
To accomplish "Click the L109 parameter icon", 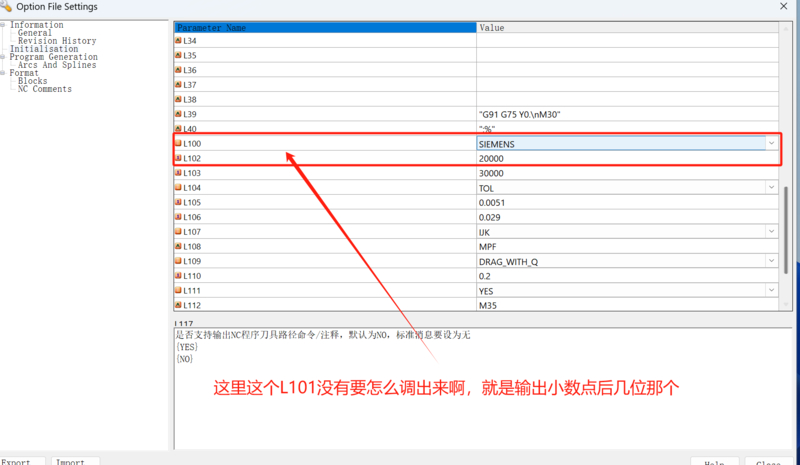I will click(178, 261).
